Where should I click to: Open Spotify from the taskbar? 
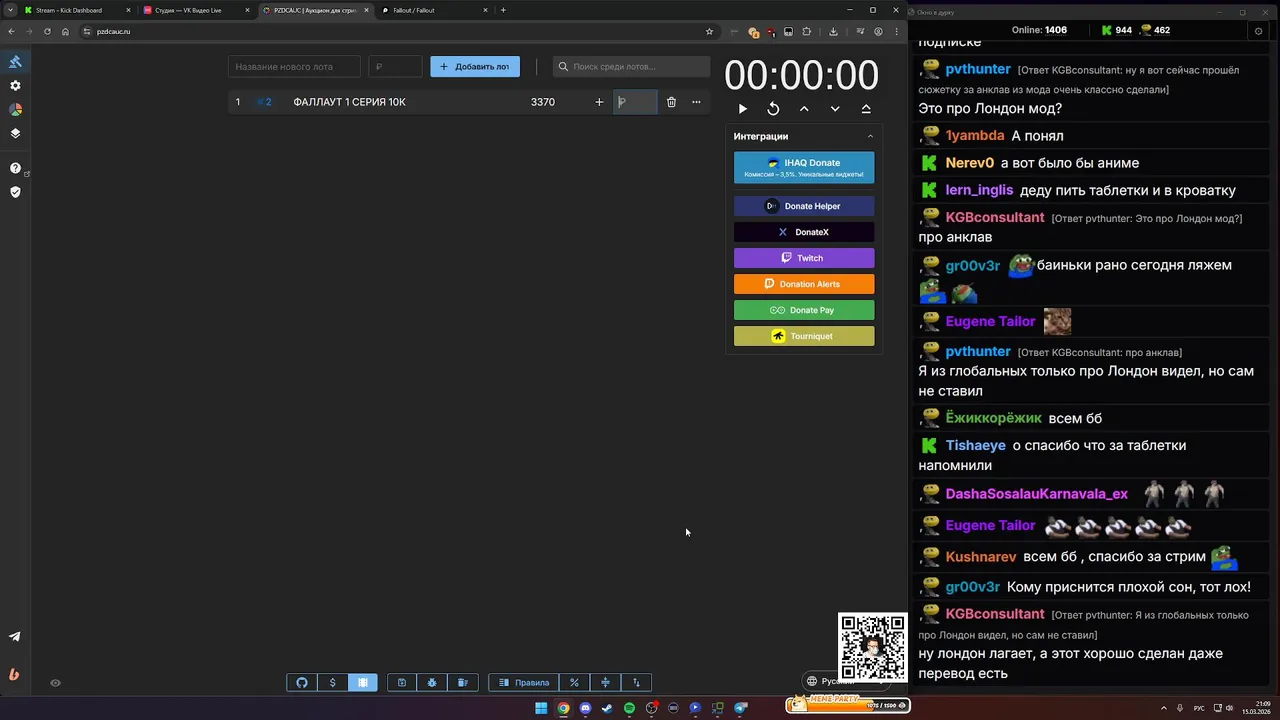point(629,708)
